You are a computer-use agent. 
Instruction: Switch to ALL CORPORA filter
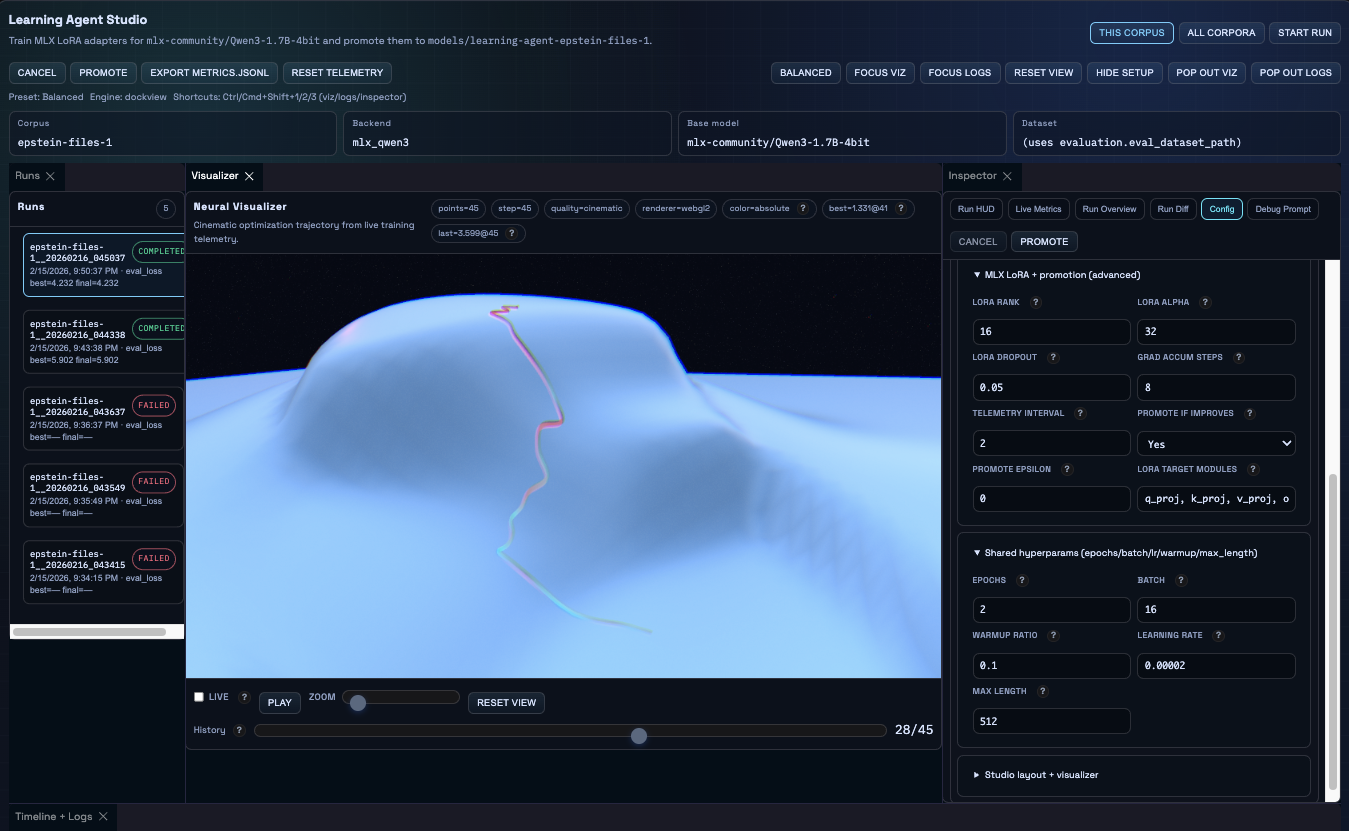(x=1220, y=33)
